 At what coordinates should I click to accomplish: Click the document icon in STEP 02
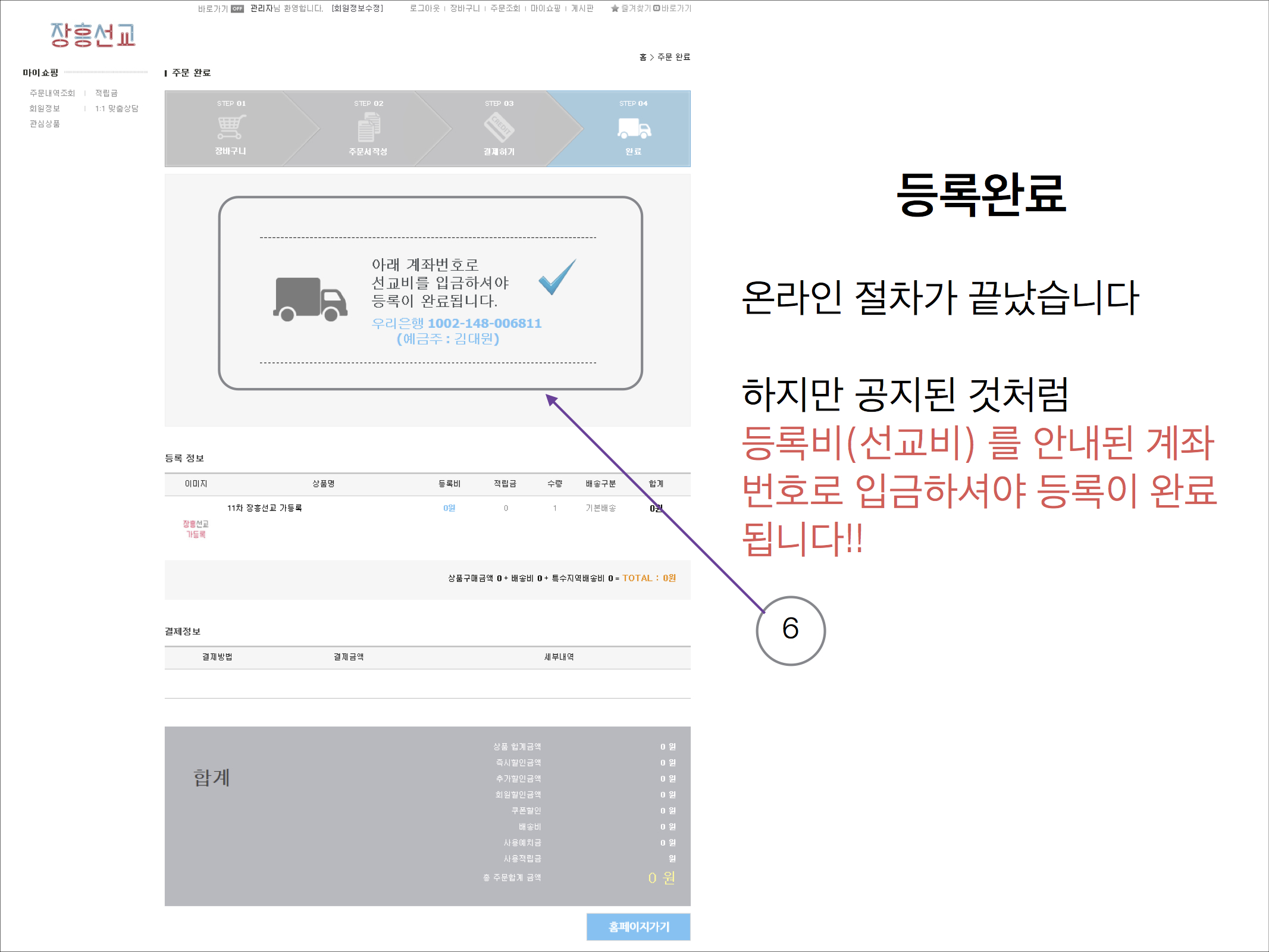pyautogui.click(x=369, y=128)
